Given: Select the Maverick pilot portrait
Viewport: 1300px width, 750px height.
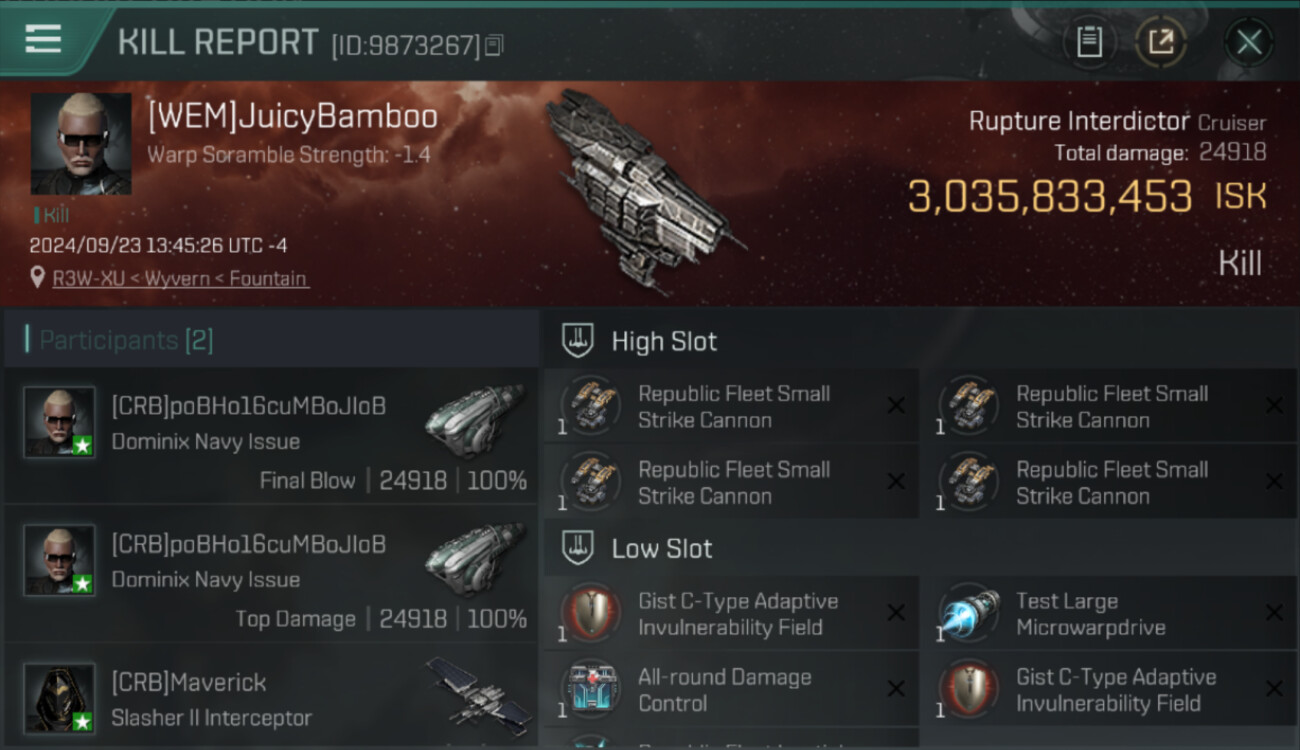Looking at the screenshot, I should click(x=59, y=698).
